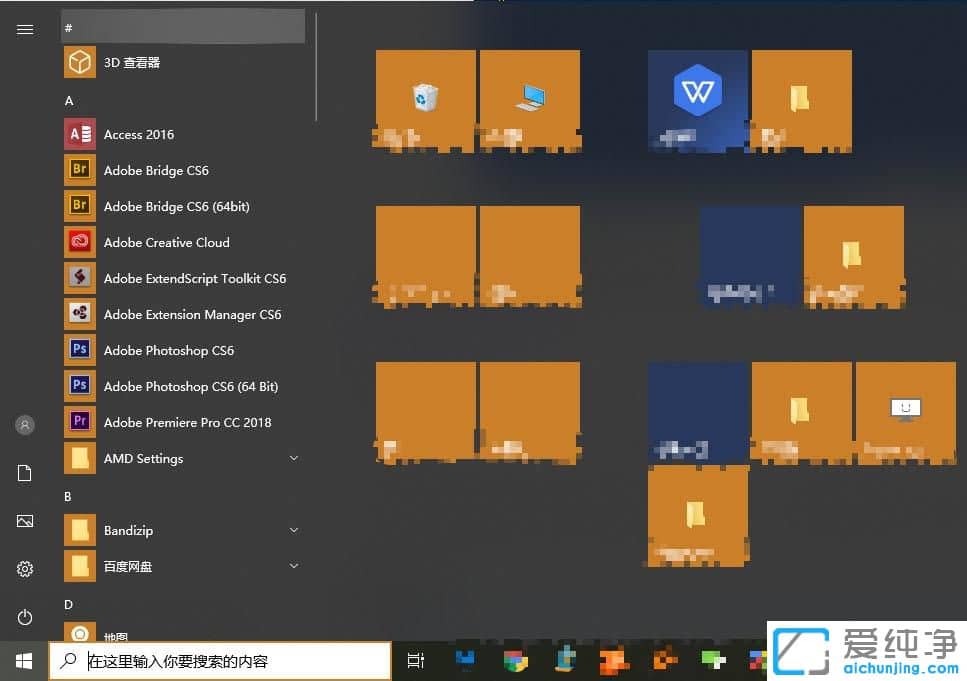Open Adobe Photoshop CS6 from the app list

168,350
